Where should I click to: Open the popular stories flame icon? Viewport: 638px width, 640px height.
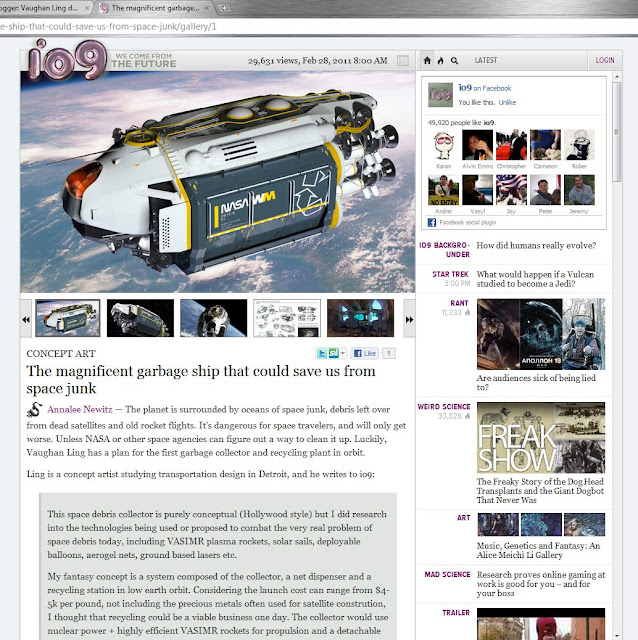440,60
